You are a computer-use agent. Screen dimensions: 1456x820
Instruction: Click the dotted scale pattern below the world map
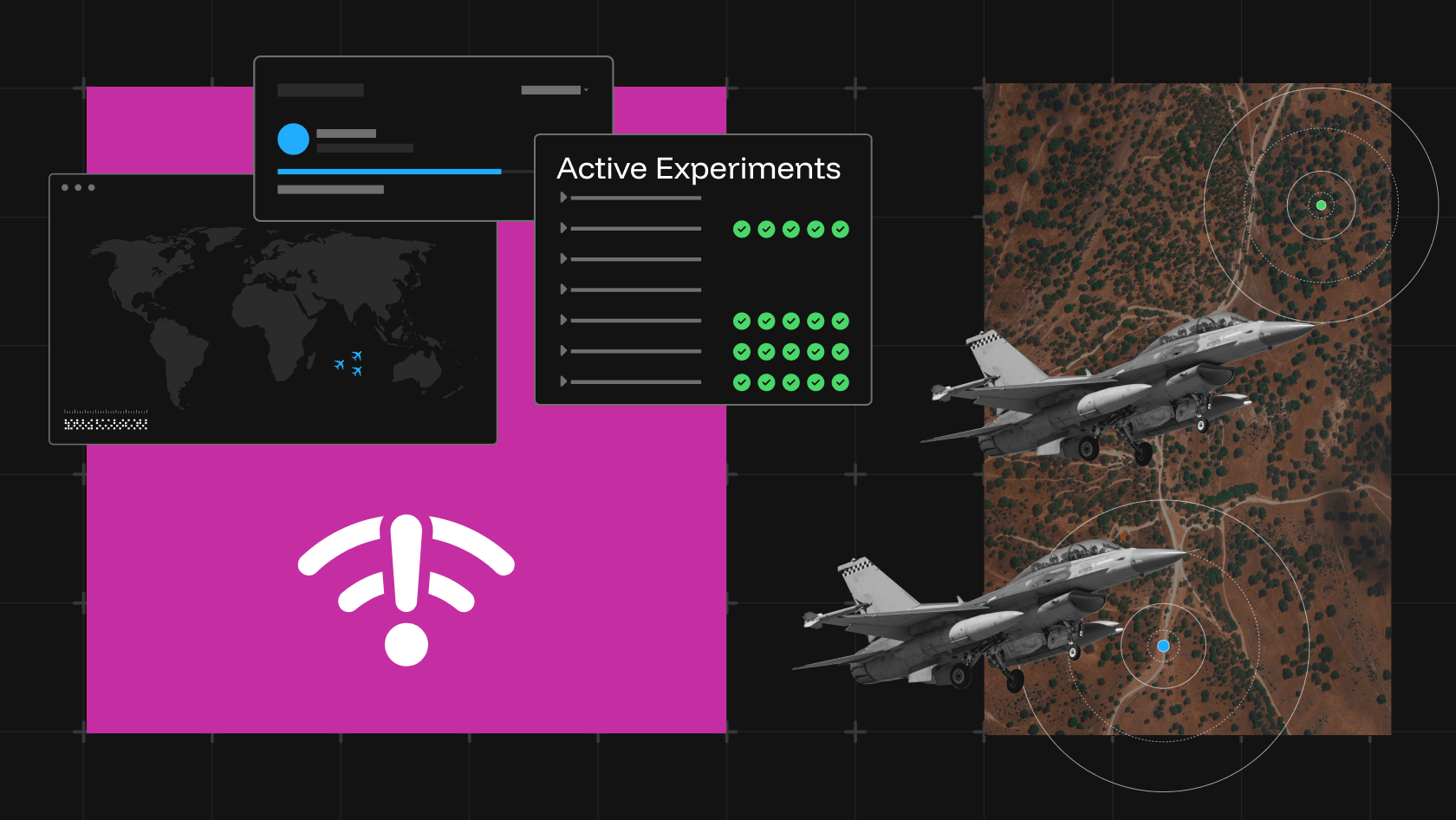point(106,424)
